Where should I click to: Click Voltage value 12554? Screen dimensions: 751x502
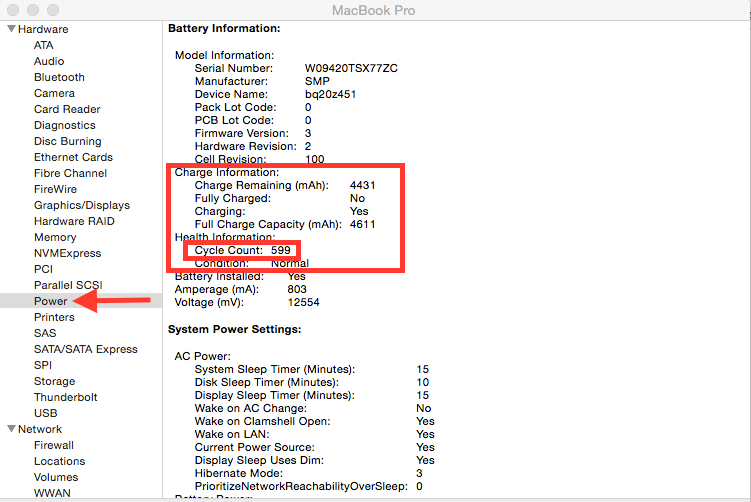(304, 302)
